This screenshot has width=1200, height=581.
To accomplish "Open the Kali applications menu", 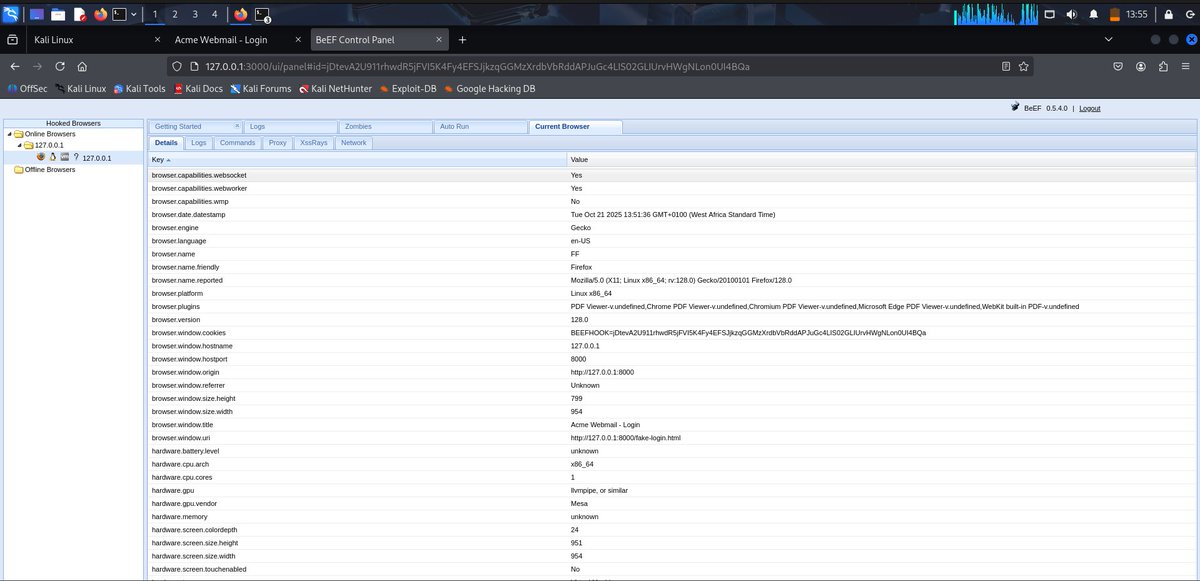I will (x=11, y=14).
